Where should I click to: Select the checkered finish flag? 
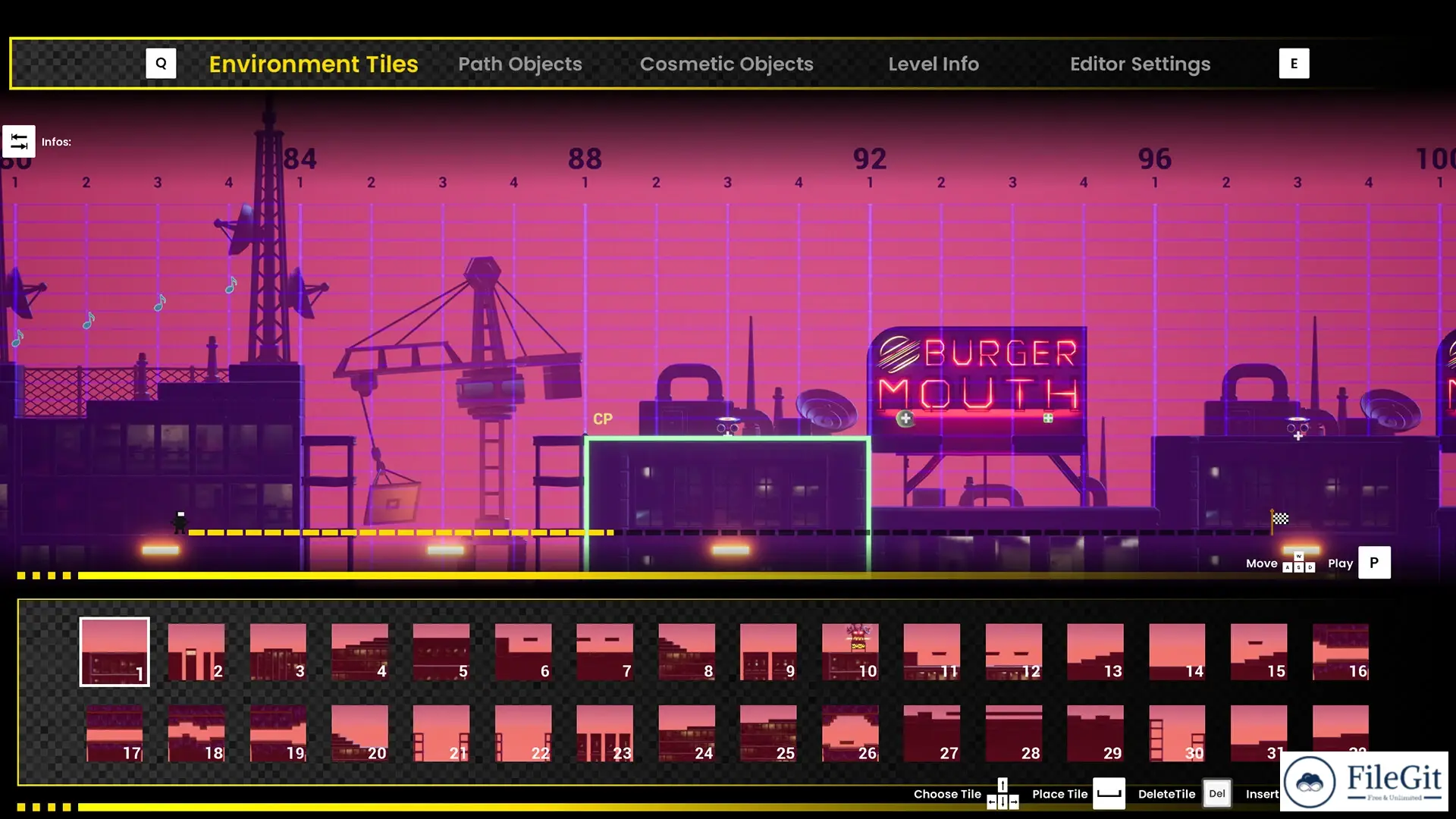click(x=1279, y=520)
